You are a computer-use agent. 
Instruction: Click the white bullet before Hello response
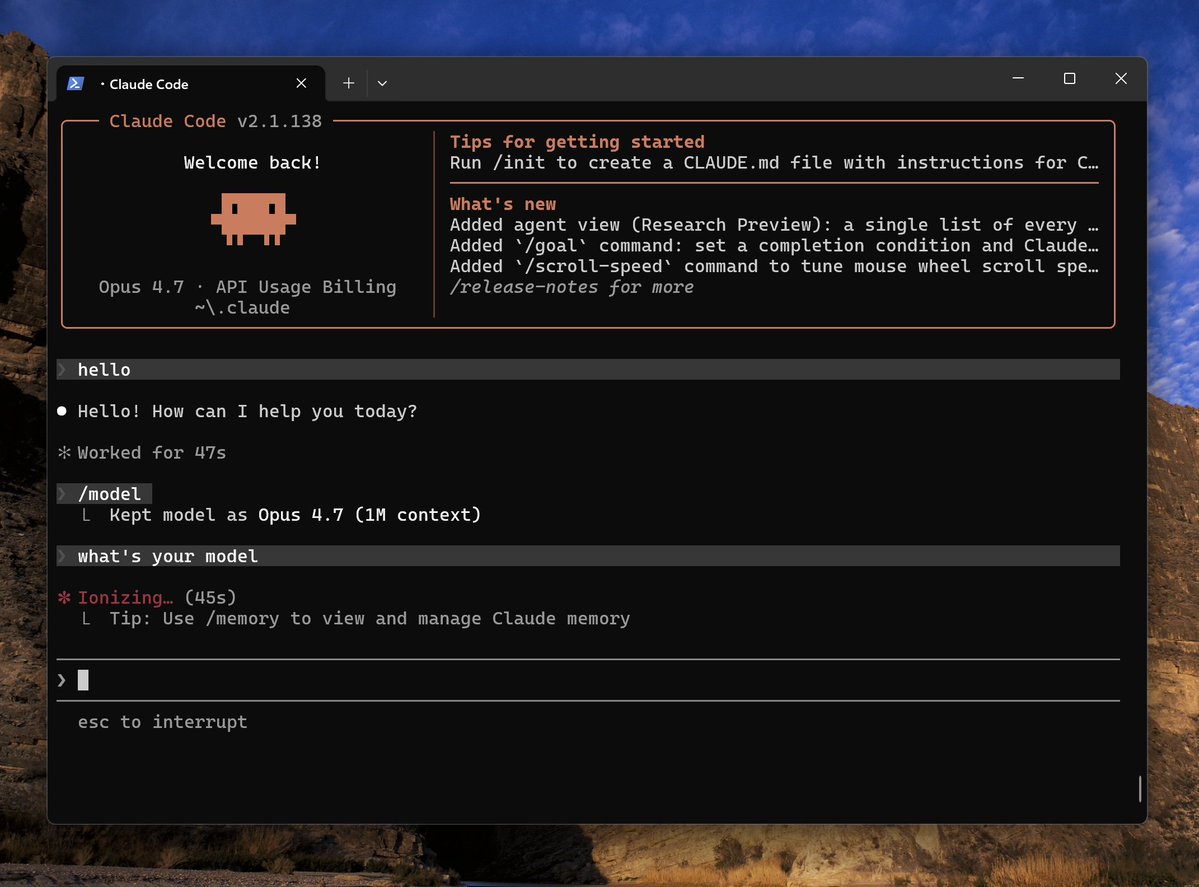(62, 411)
